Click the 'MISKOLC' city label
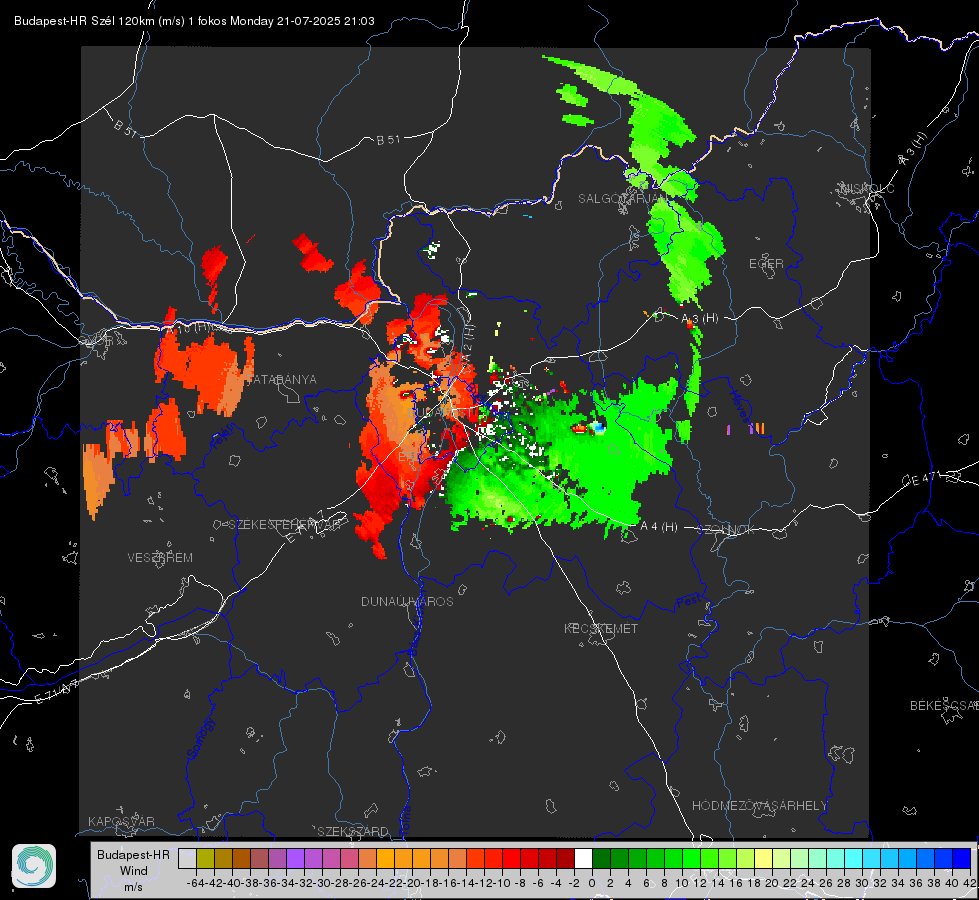Image resolution: width=979 pixels, height=900 pixels. tap(868, 188)
